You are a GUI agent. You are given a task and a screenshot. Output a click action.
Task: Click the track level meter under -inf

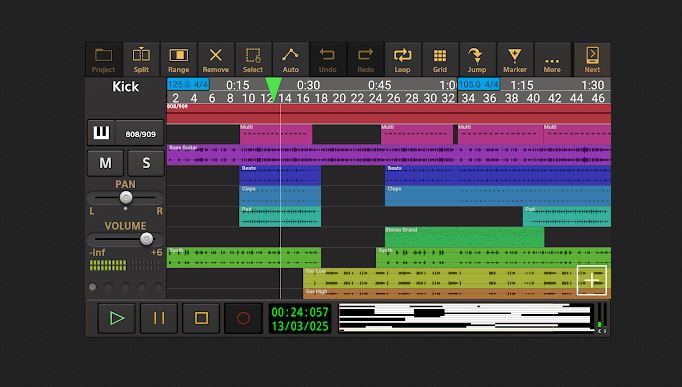[125, 265]
